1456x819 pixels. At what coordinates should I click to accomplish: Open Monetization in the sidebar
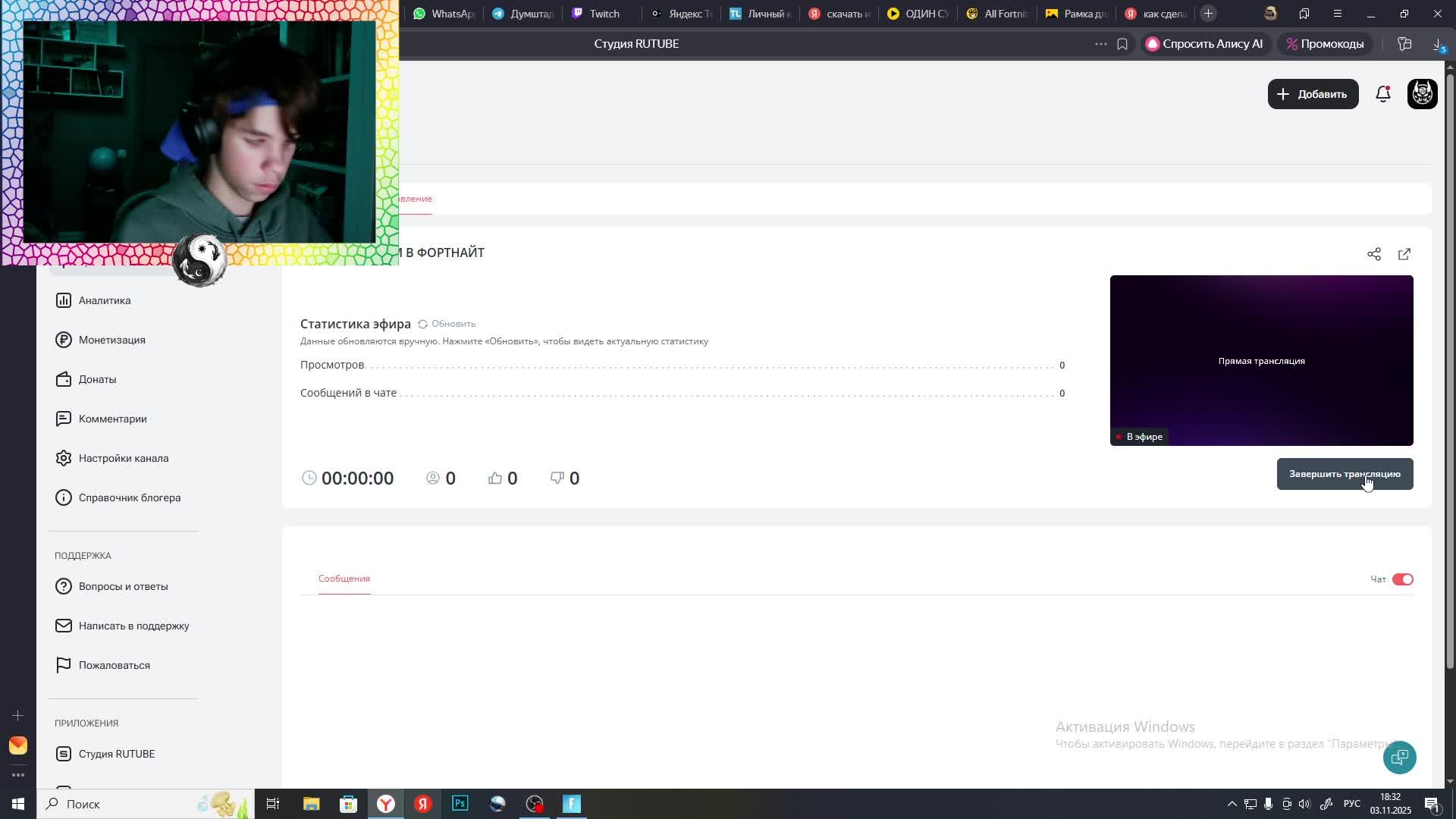pyautogui.click(x=111, y=340)
